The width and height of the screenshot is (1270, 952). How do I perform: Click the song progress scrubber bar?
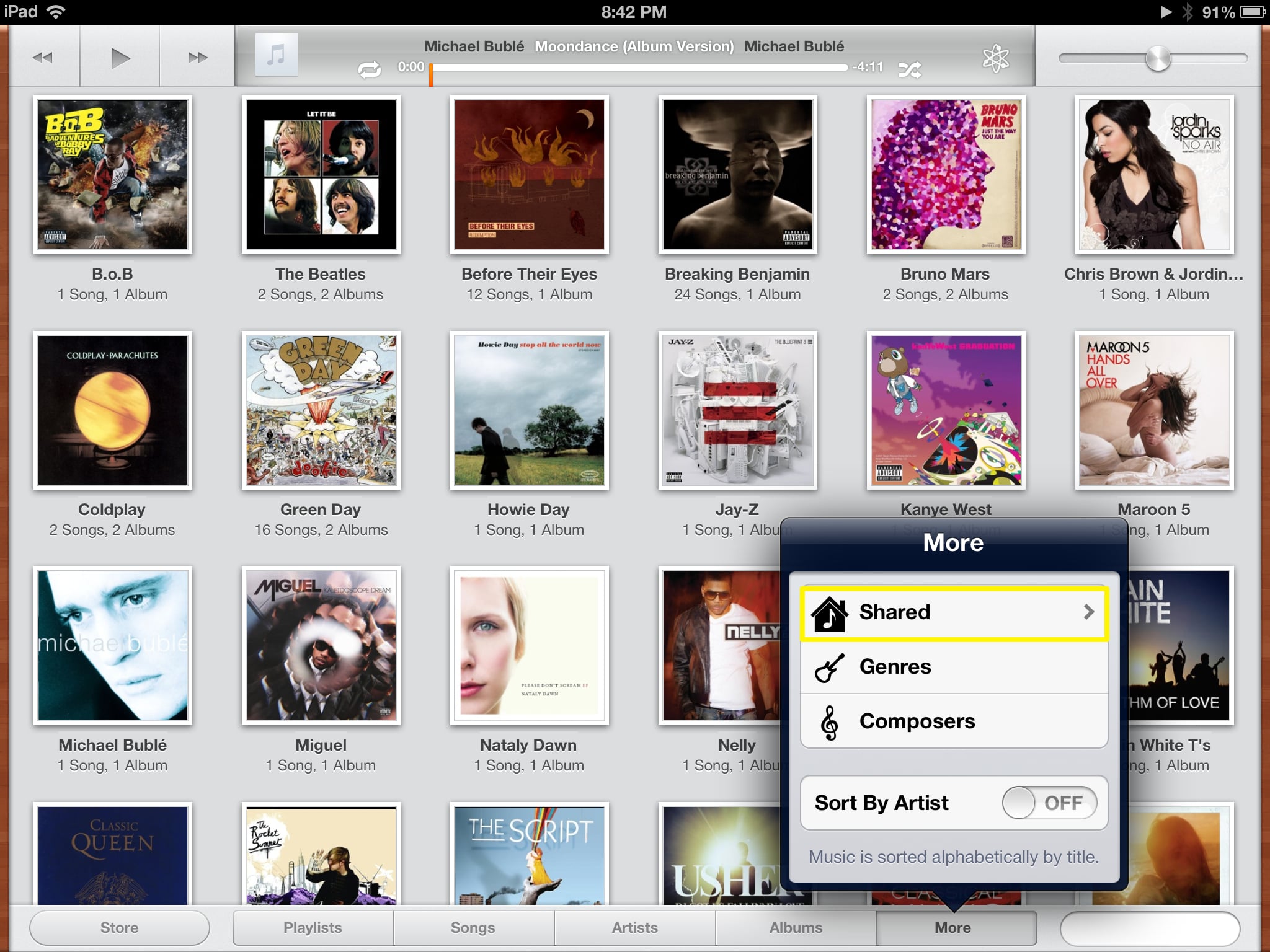tap(639, 67)
